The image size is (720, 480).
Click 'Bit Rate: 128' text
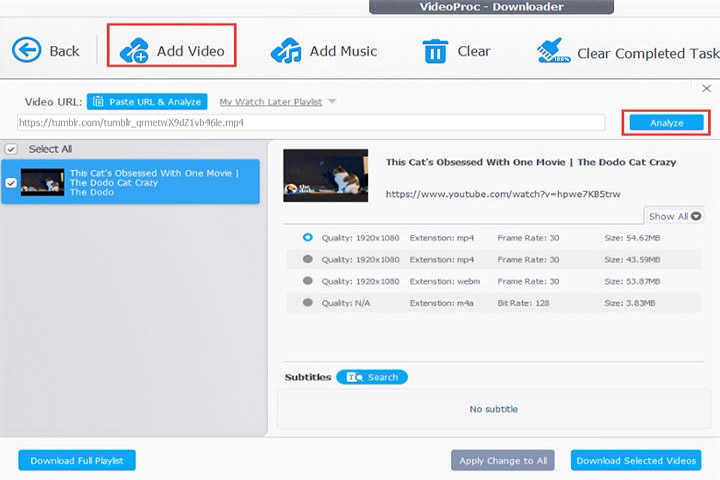523,303
